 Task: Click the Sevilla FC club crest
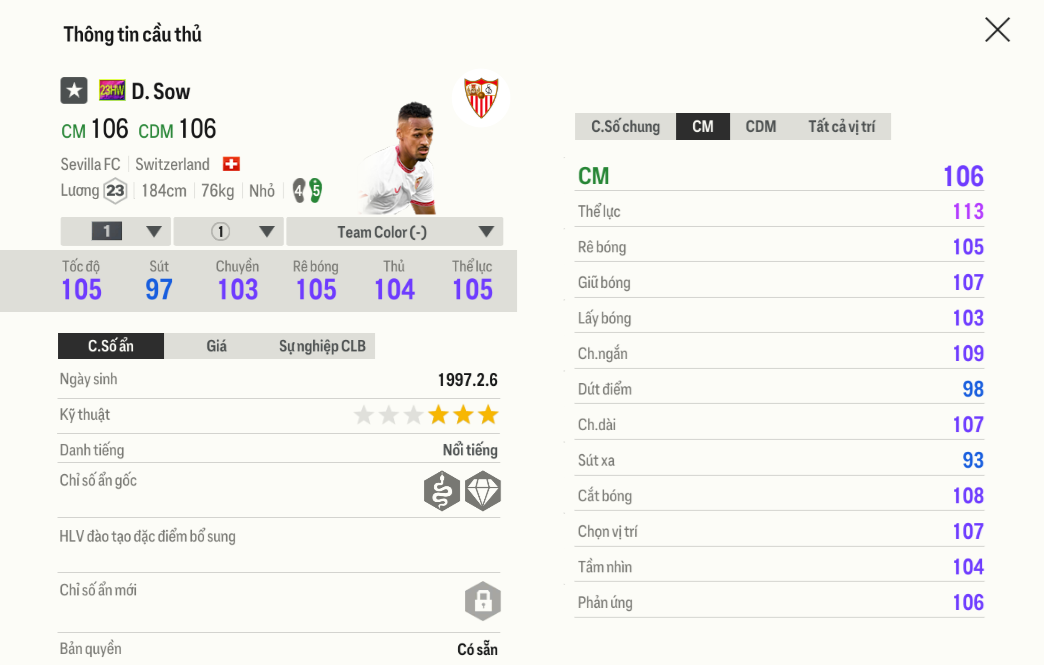coord(481,98)
